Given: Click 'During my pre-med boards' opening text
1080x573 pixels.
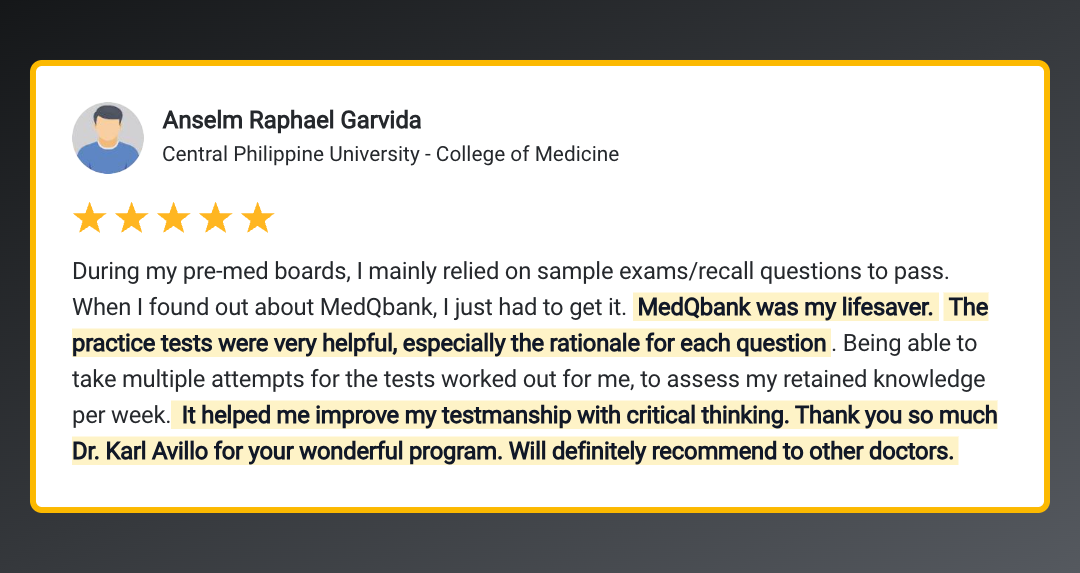Looking at the screenshot, I should [211, 271].
